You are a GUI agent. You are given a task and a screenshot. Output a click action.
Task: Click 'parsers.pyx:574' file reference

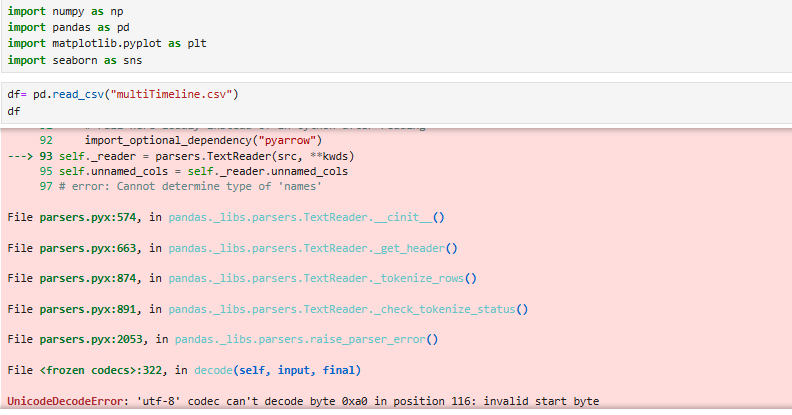pos(88,218)
